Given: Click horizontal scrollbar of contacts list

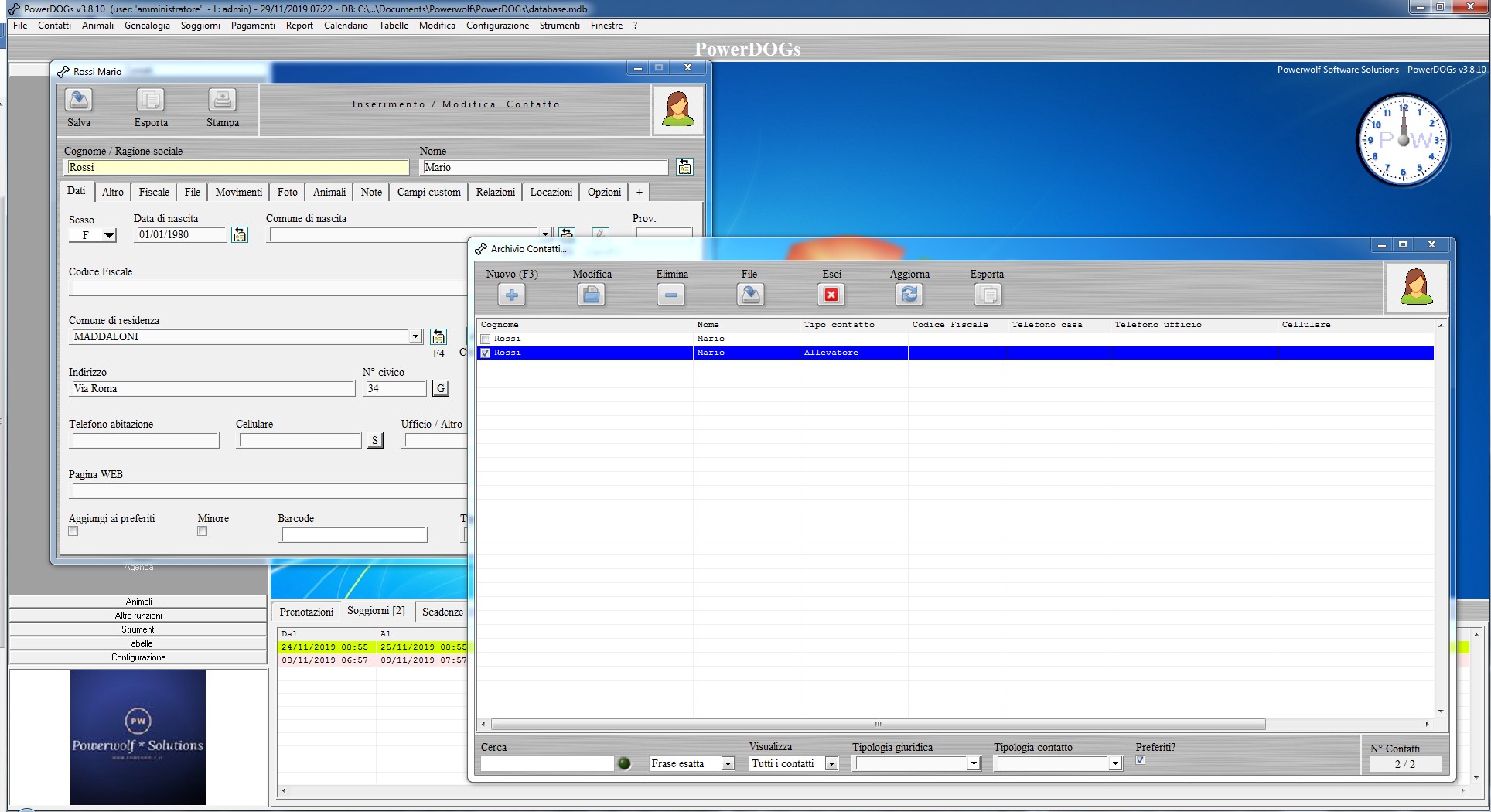Looking at the screenshot, I should click(878, 725).
